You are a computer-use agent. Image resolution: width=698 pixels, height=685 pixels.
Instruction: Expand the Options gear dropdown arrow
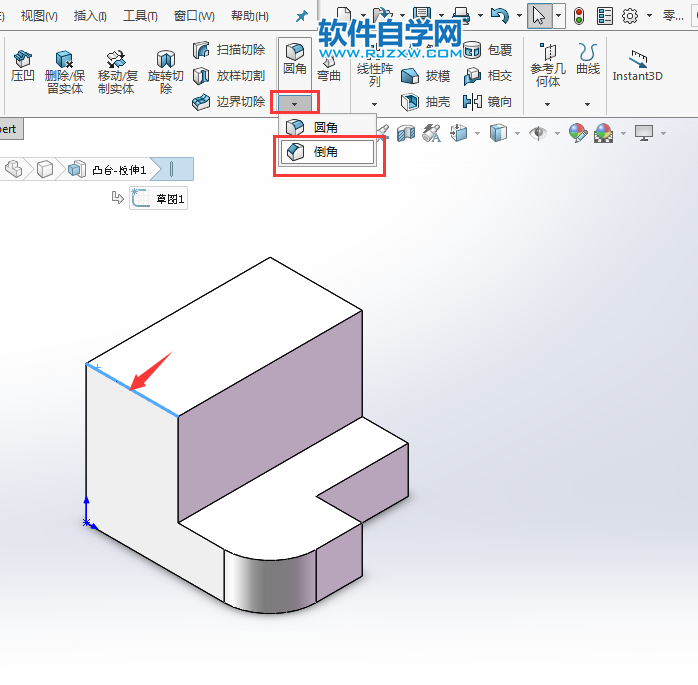(x=649, y=16)
